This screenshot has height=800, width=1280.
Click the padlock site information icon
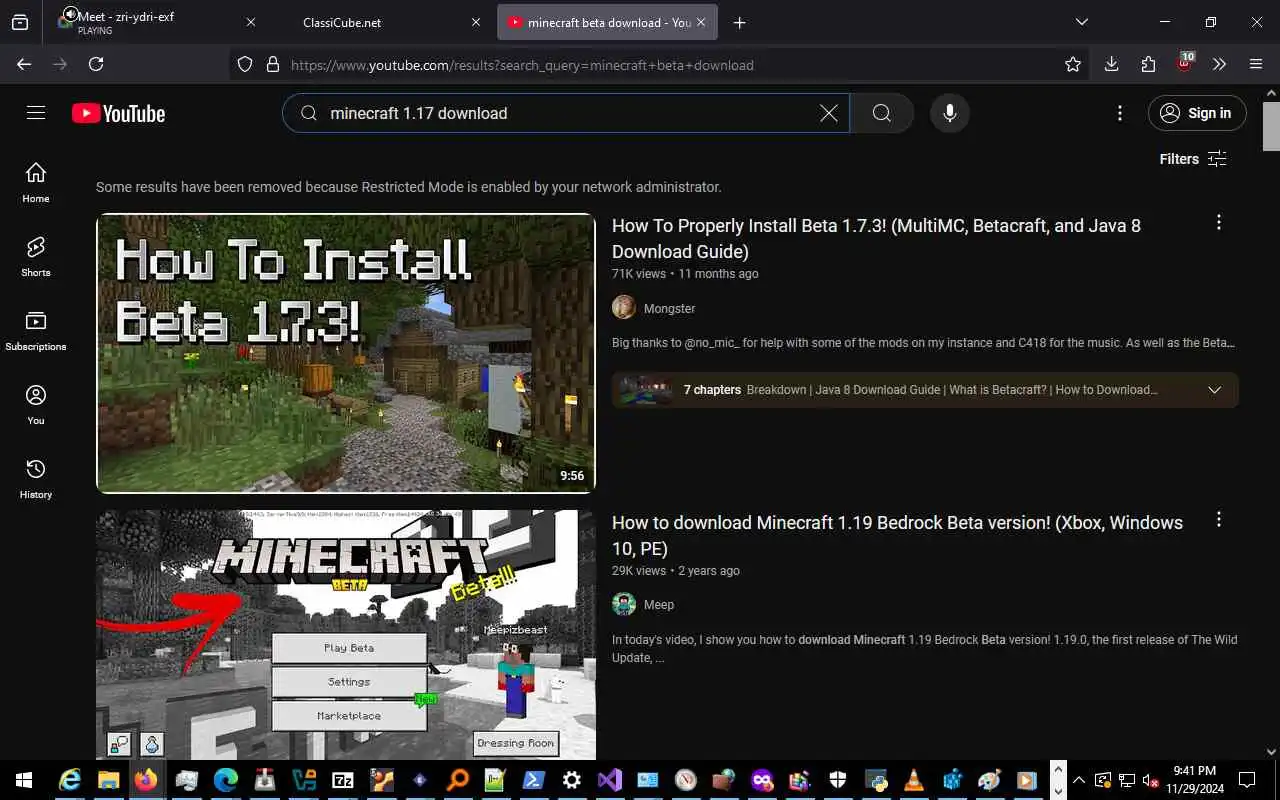pos(272,64)
